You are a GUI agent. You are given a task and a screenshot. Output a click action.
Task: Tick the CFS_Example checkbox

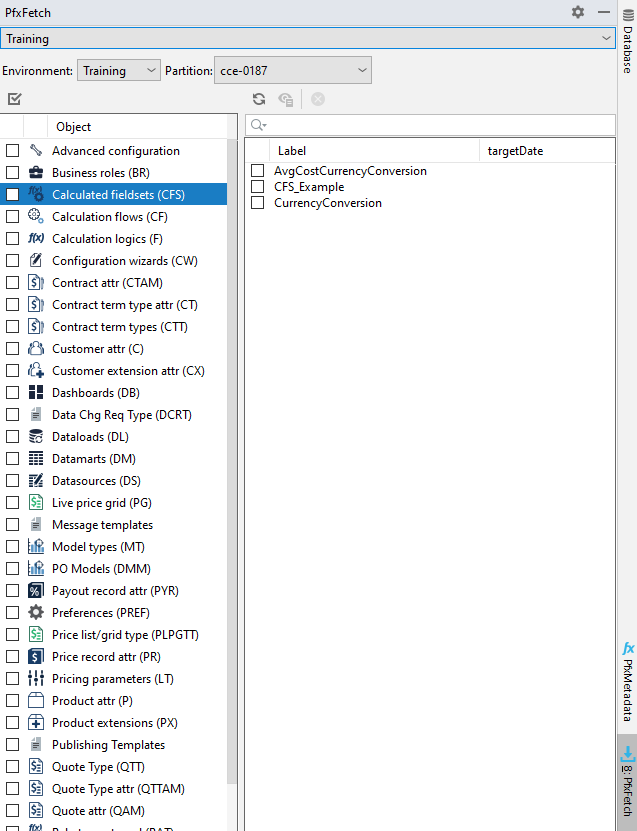[x=258, y=187]
